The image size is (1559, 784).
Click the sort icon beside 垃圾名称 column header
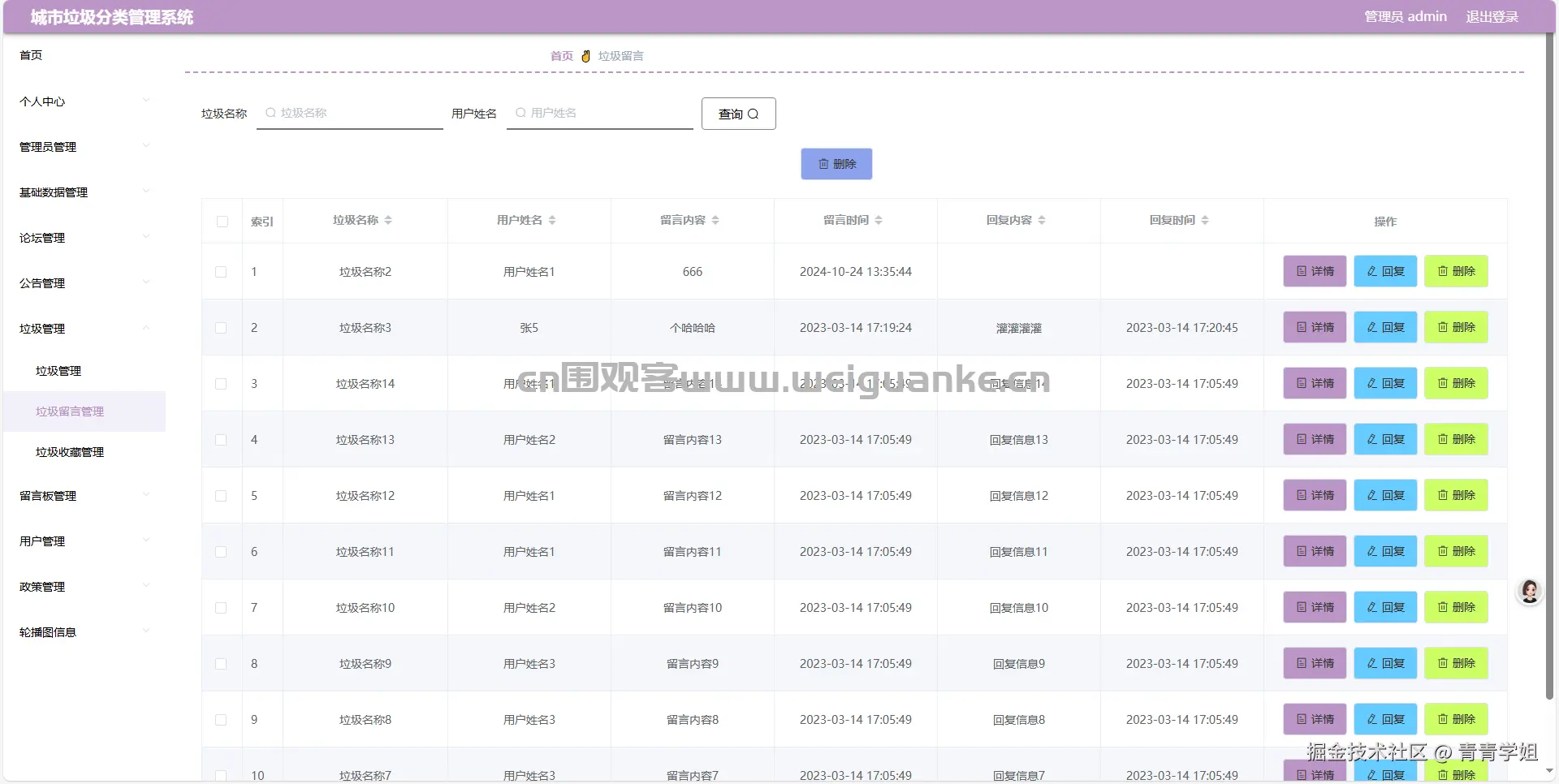click(388, 221)
